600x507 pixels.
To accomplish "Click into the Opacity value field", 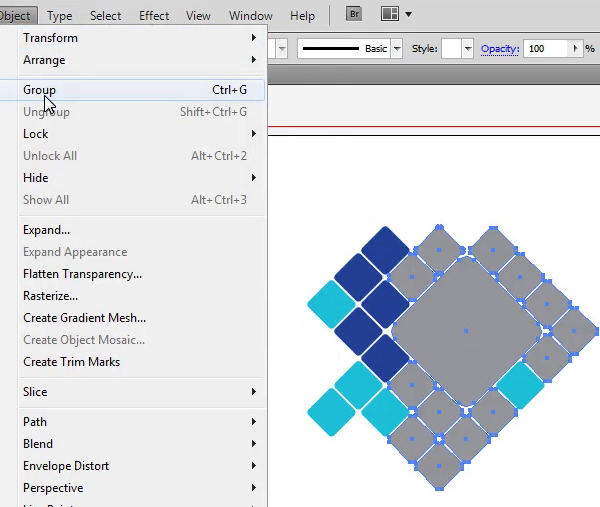I will tap(544, 49).
